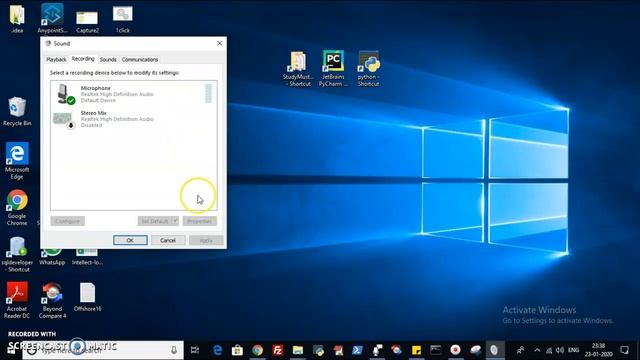Launch Google Chrome desktop shortcut
This screenshot has width=640, height=360.
[x=17, y=207]
